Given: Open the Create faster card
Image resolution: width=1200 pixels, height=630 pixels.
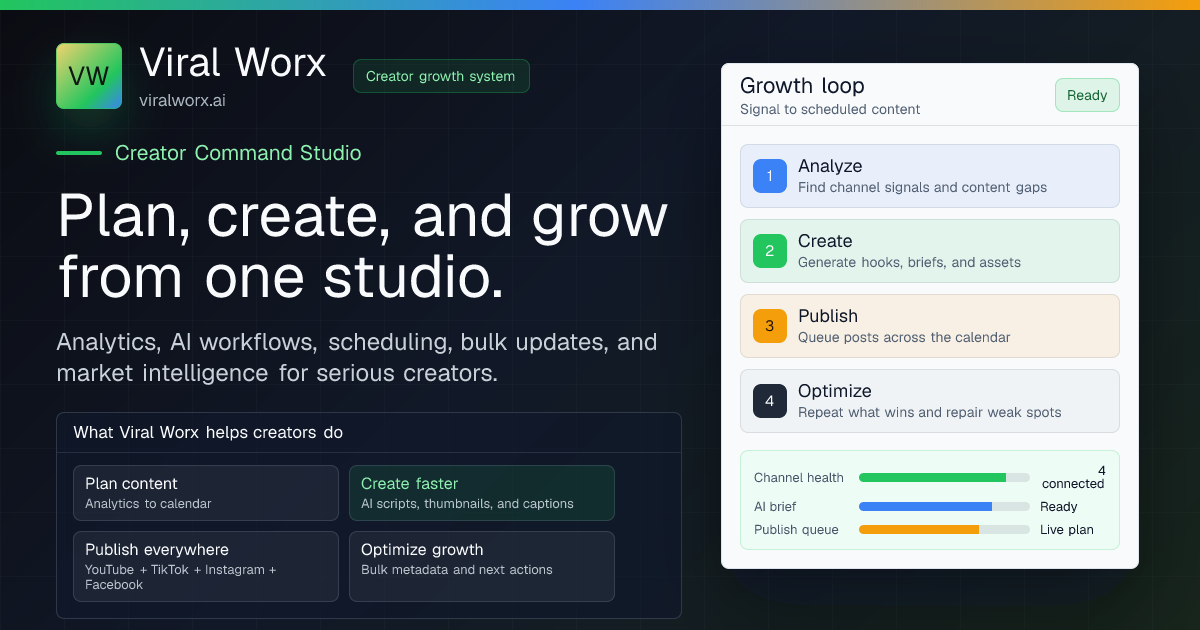Looking at the screenshot, I should (x=482, y=493).
